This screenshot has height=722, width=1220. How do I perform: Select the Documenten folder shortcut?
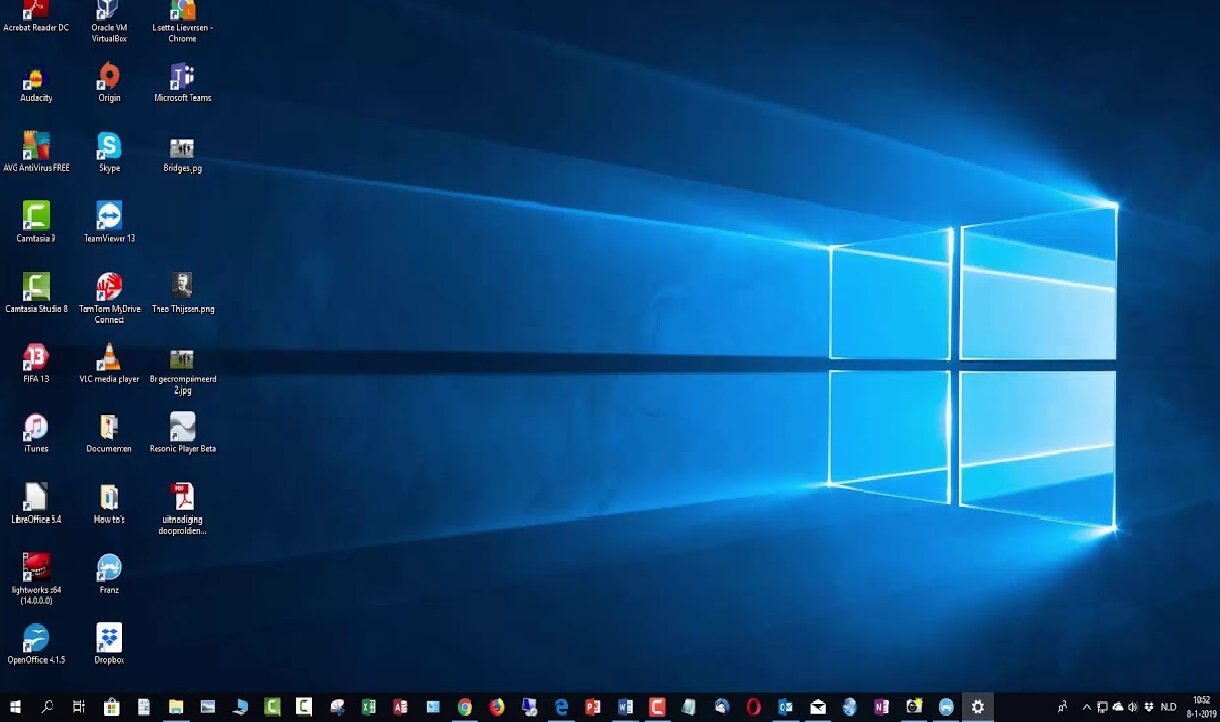pyautogui.click(x=109, y=433)
